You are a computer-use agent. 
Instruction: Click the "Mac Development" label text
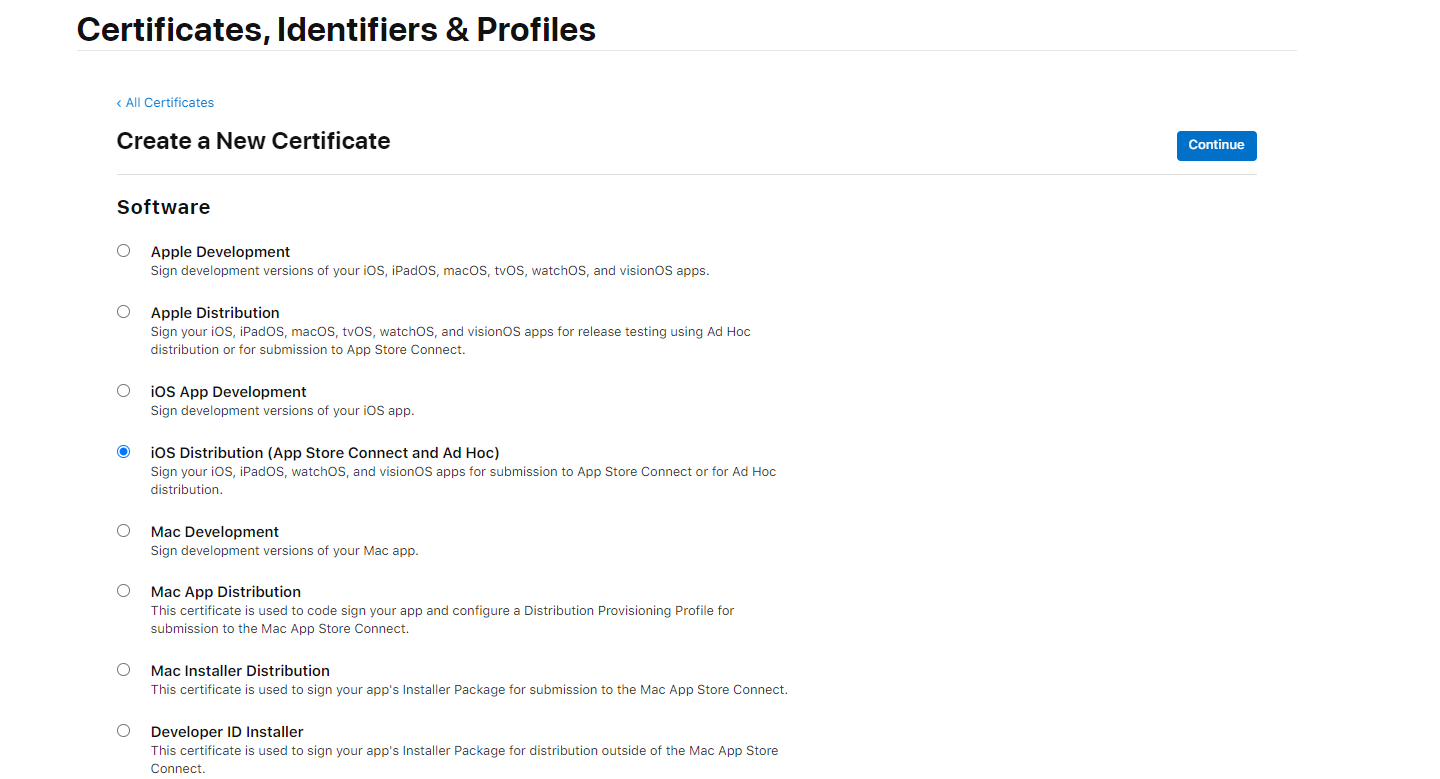pyautogui.click(x=215, y=532)
